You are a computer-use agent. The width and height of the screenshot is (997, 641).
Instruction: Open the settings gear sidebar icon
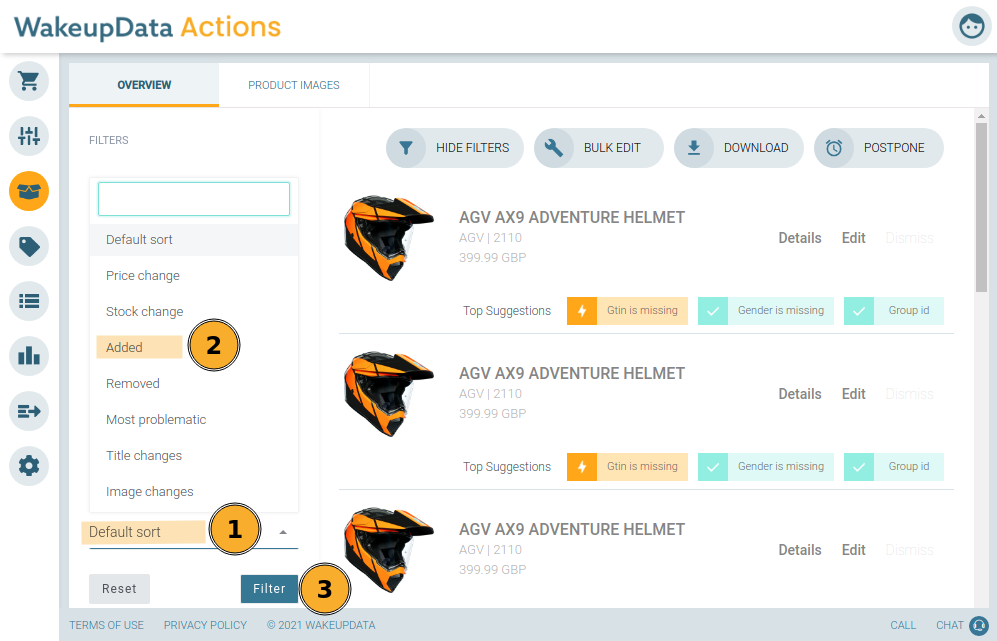[29, 466]
